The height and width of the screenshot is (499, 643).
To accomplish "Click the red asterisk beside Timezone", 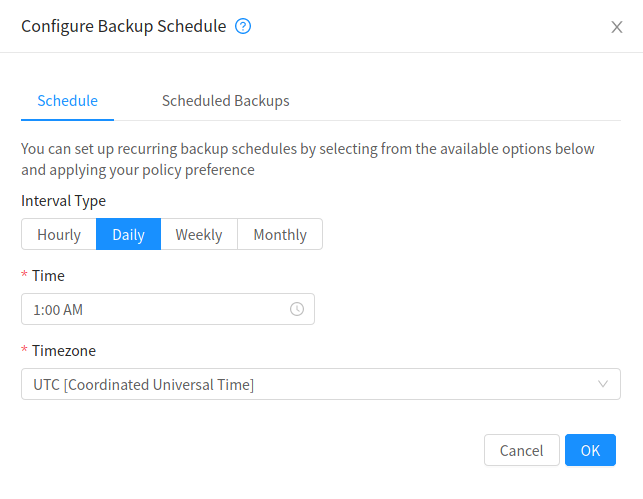I will pos(25,352).
